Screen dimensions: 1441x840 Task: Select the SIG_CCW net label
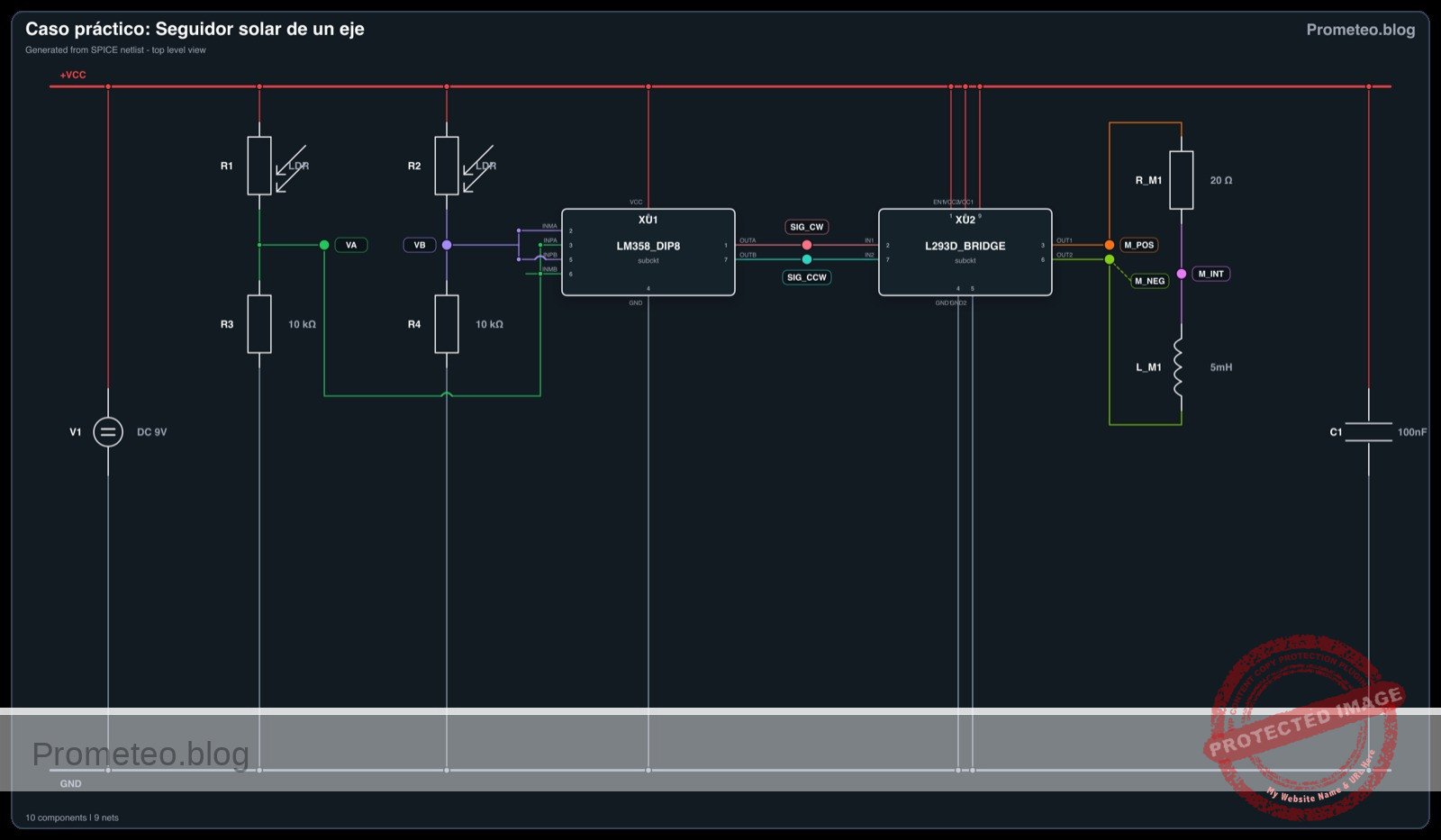click(x=807, y=277)
